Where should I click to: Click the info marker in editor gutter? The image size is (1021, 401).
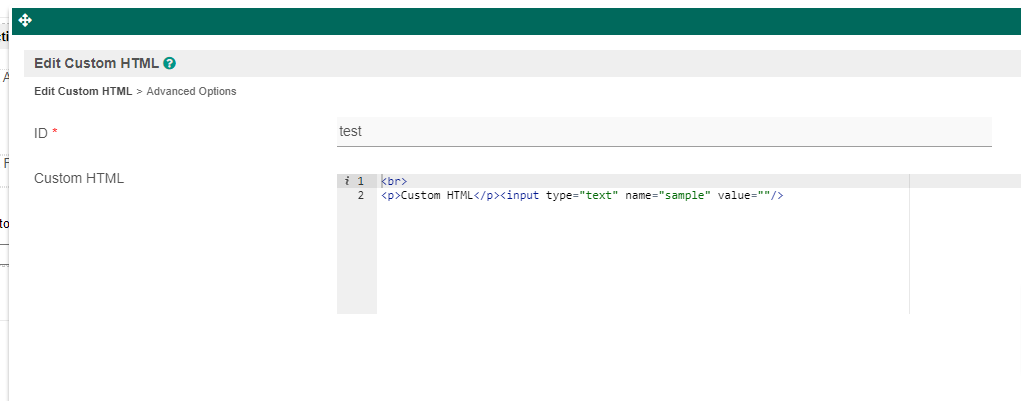346,181
